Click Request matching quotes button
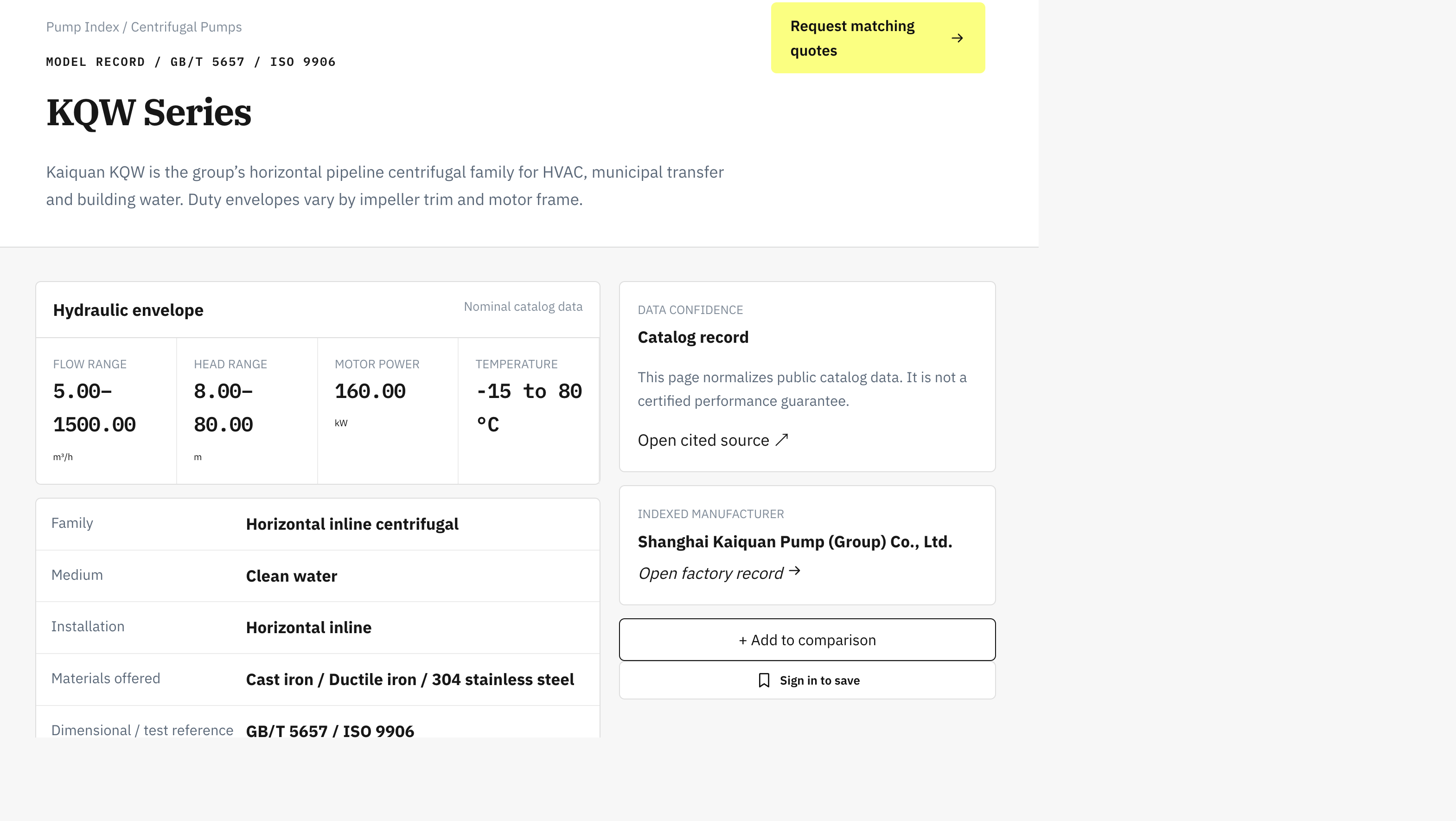The width and height of the screenshot is (1456, 821). tap(878, 38)
